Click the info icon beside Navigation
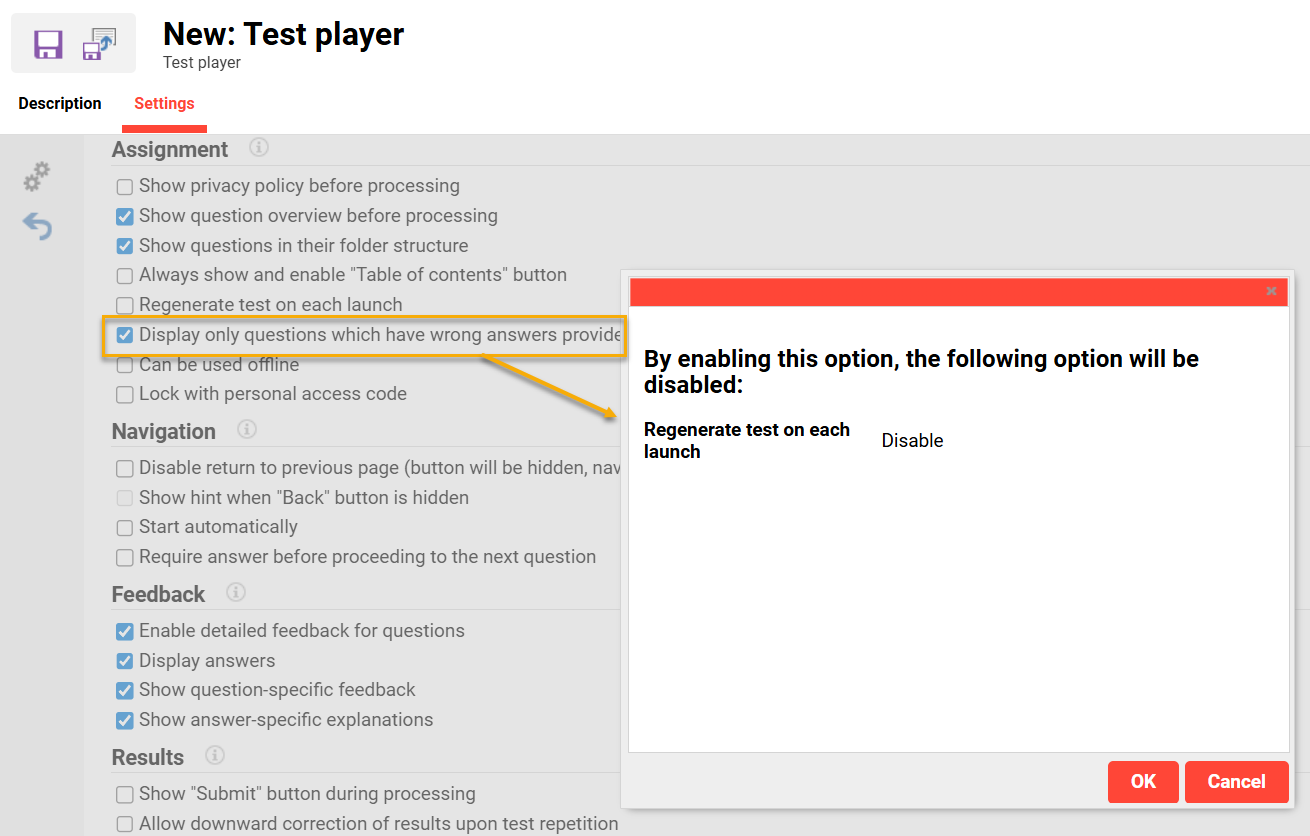The width and height of the screenshot is (1310, 836). [246, 431]
